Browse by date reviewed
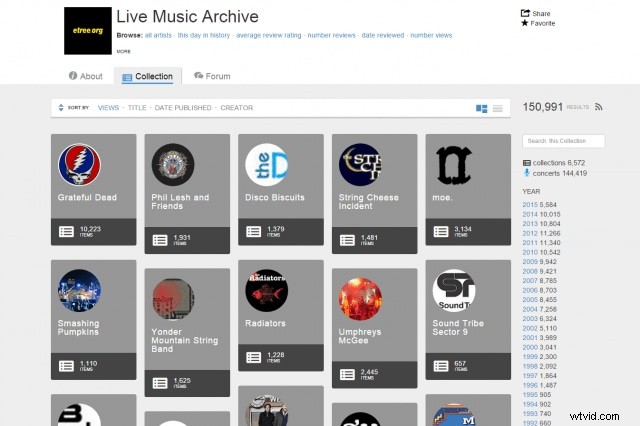This screenshot has width=640, height=426. 383,35
